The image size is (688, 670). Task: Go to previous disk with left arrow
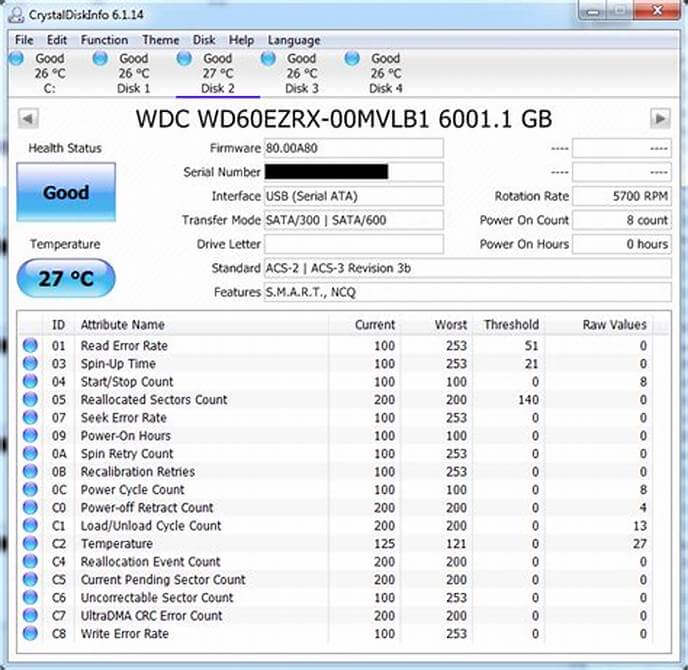click(x=28, y=119)
